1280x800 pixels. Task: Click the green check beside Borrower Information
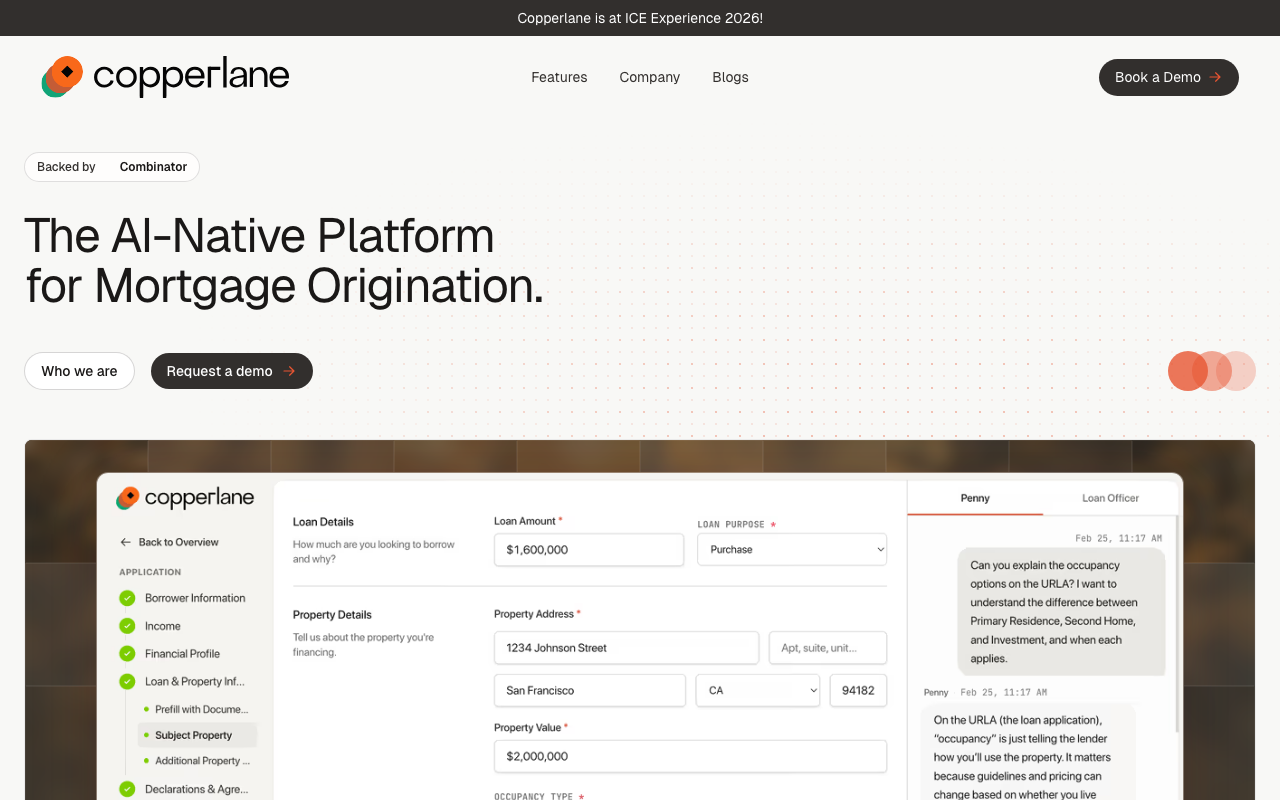[127, 598]
